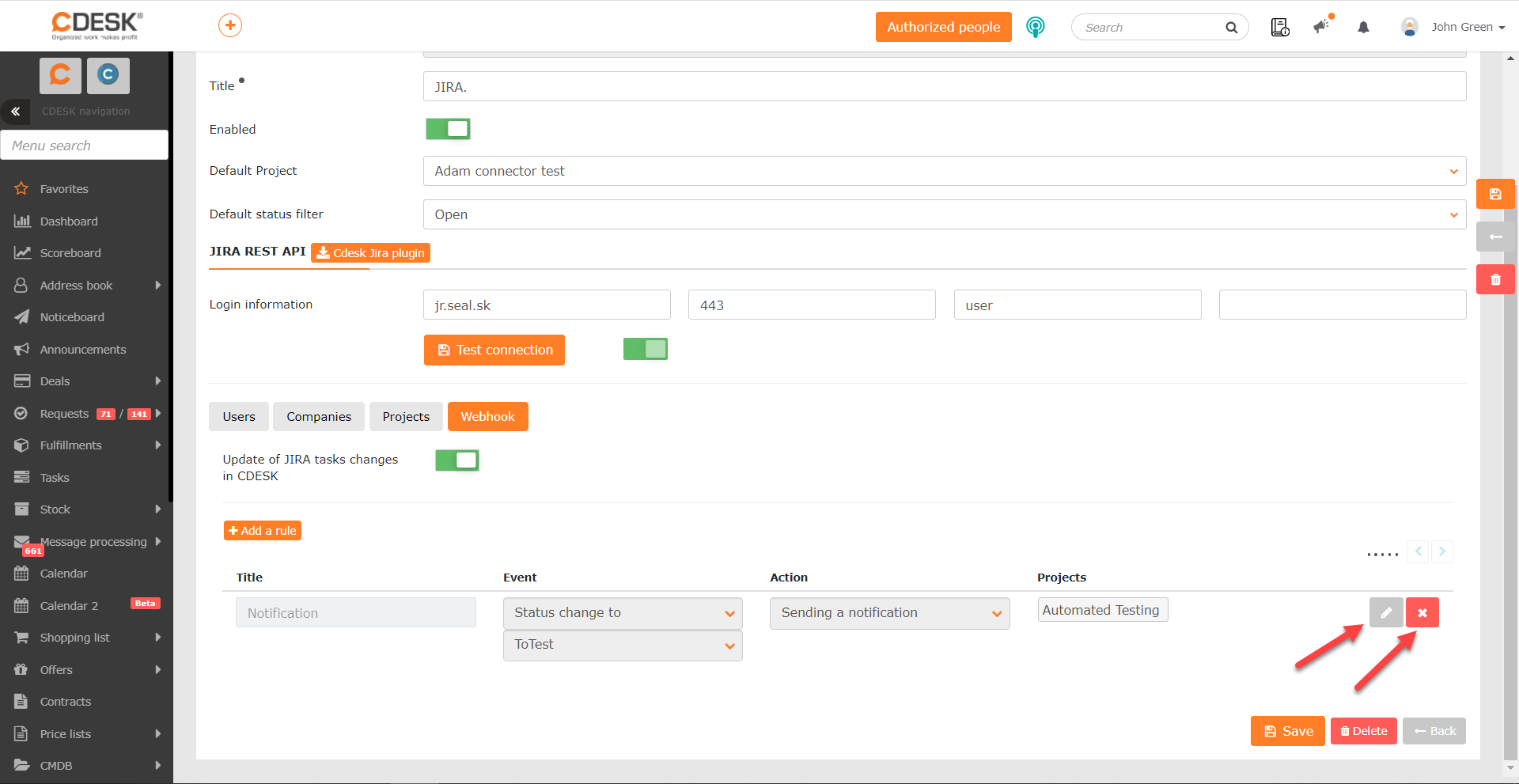Click the empty password field
Image resolution: width=1519 pixels, height=784 pixels.
(x=1343, y=305)
